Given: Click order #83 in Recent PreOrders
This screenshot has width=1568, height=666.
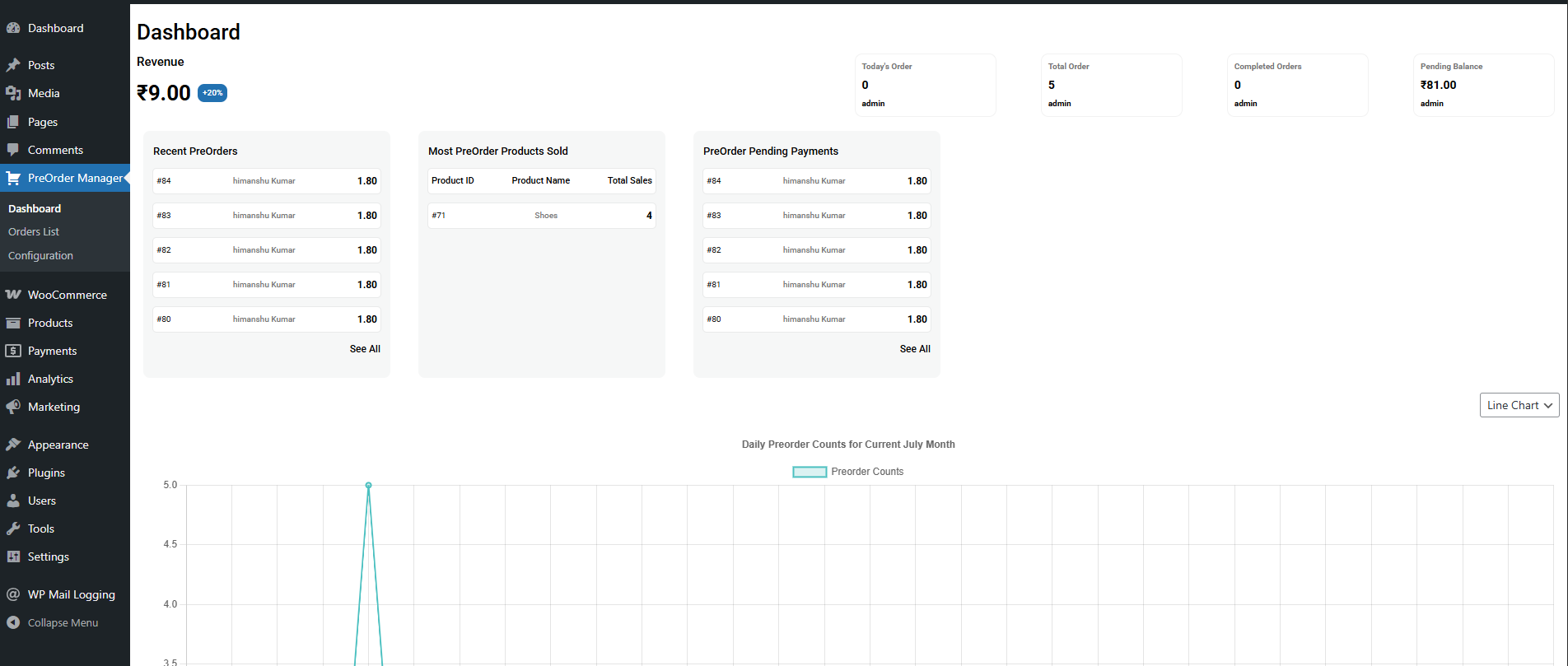Looking at the screenshot, I should coord(267,216).
